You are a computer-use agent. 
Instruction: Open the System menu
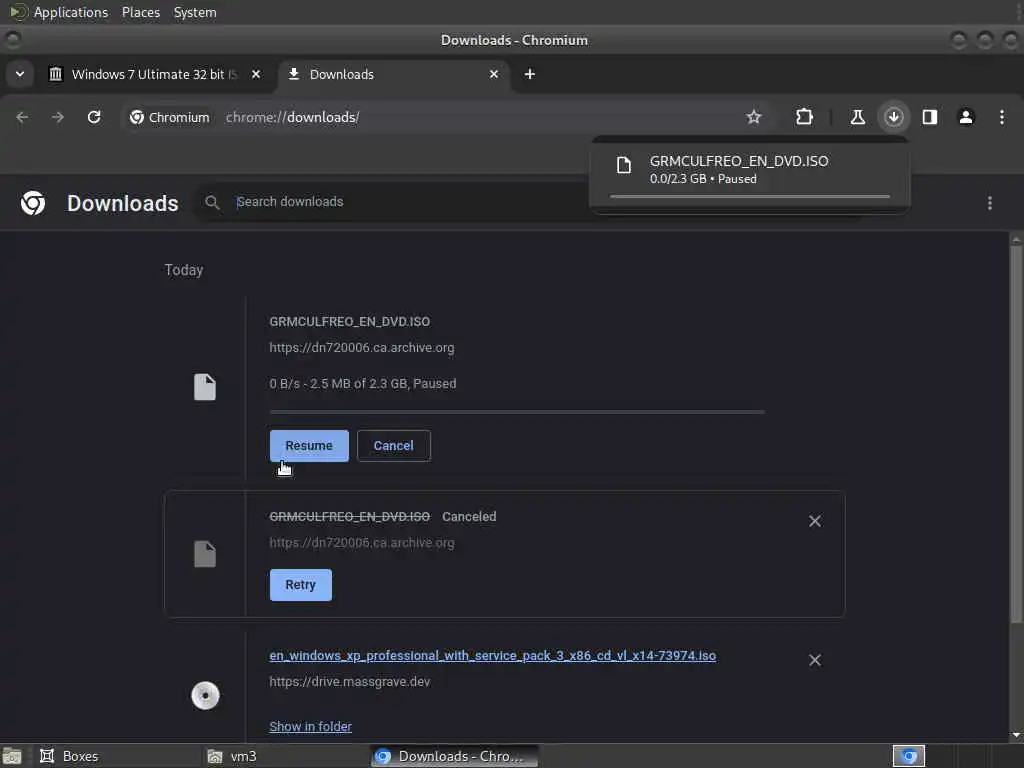click(x=195, y=12)
